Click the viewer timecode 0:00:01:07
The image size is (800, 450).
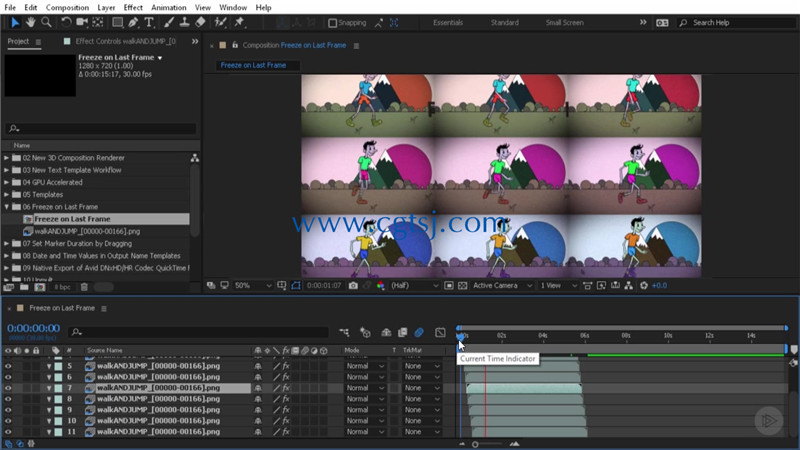(x=323, y=286)
